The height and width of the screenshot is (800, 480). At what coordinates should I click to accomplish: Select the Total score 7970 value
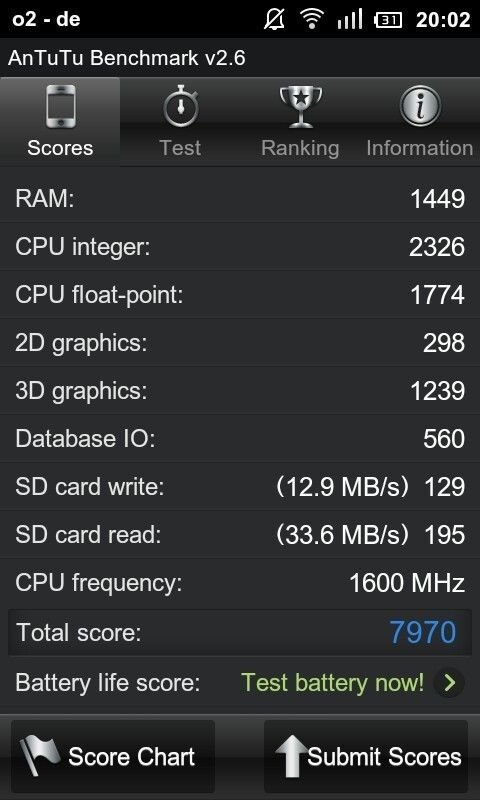coord(423,632)
